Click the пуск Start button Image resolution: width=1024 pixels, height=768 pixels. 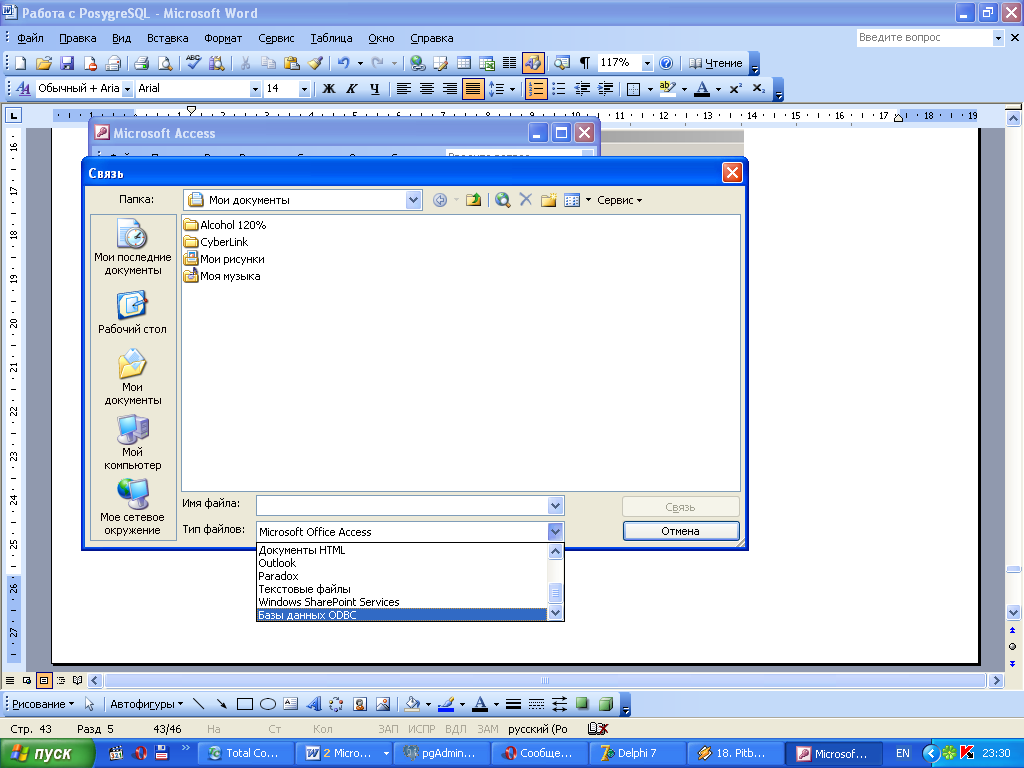coord(47,754)
